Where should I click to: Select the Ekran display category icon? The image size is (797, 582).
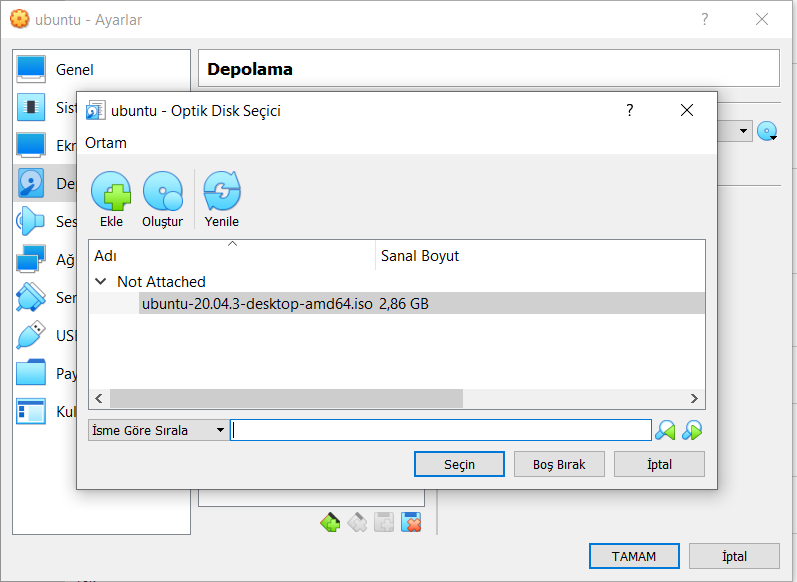(30, 145)
